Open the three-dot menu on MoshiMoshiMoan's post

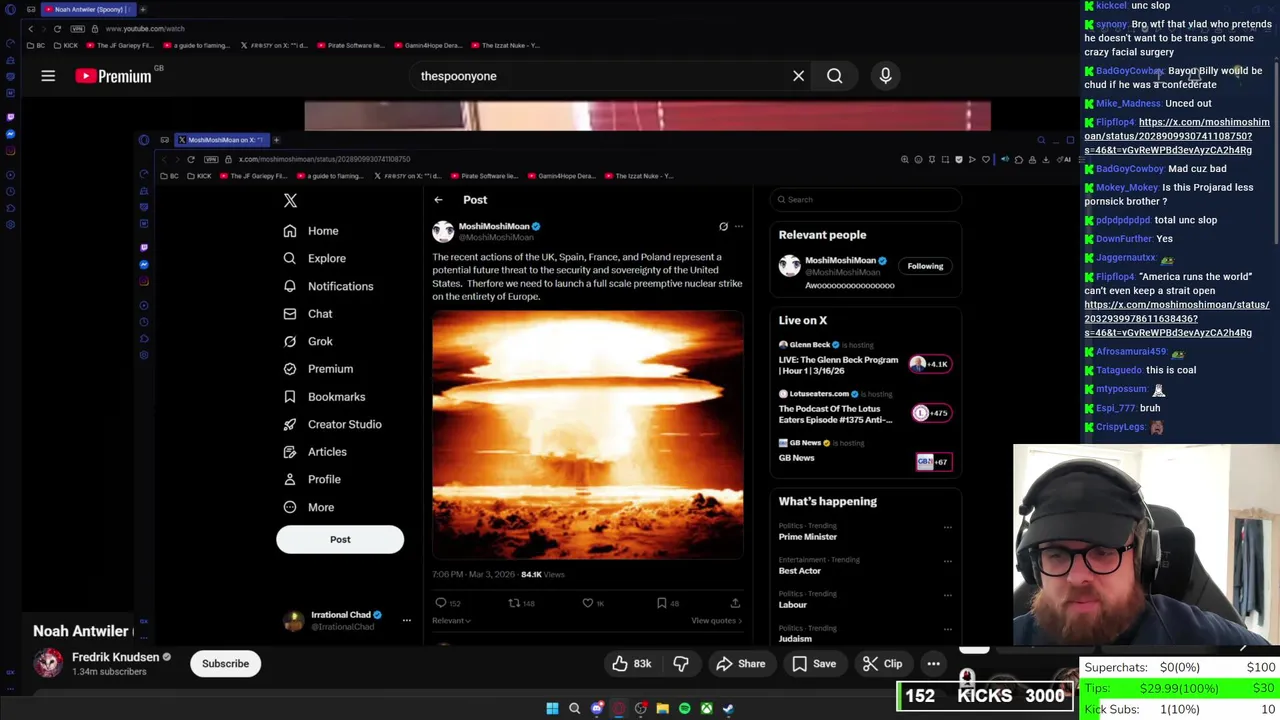[739, 227]
